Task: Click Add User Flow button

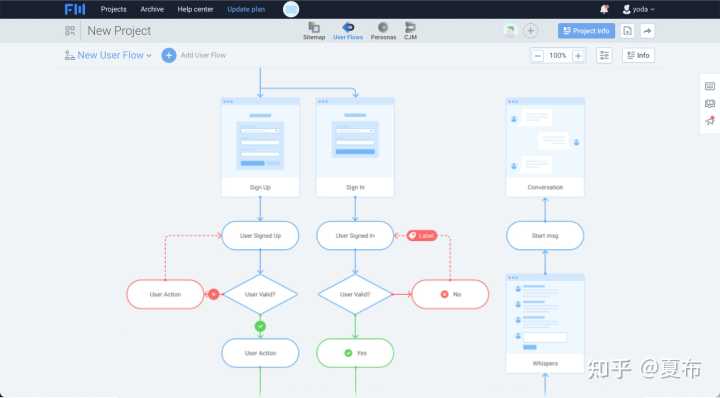Action: pos(194,55)
